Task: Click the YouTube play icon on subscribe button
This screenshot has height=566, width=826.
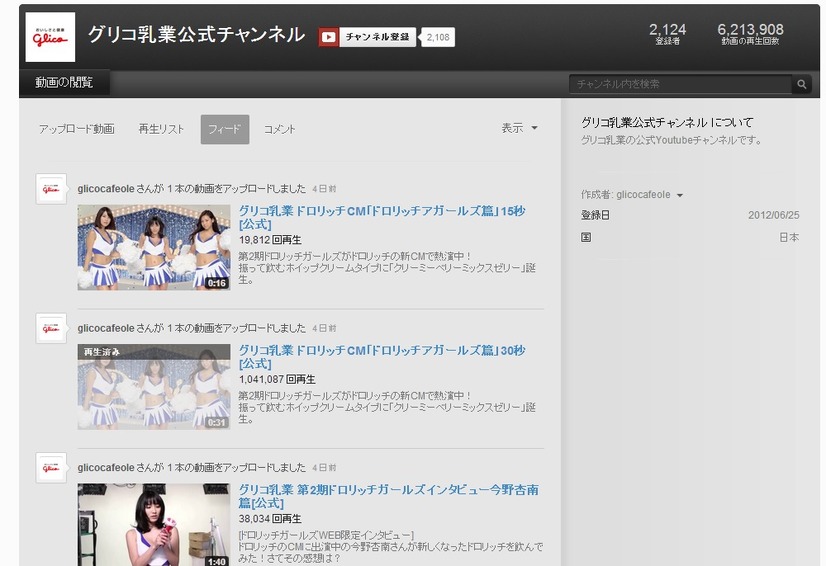Action: point(328,37)
